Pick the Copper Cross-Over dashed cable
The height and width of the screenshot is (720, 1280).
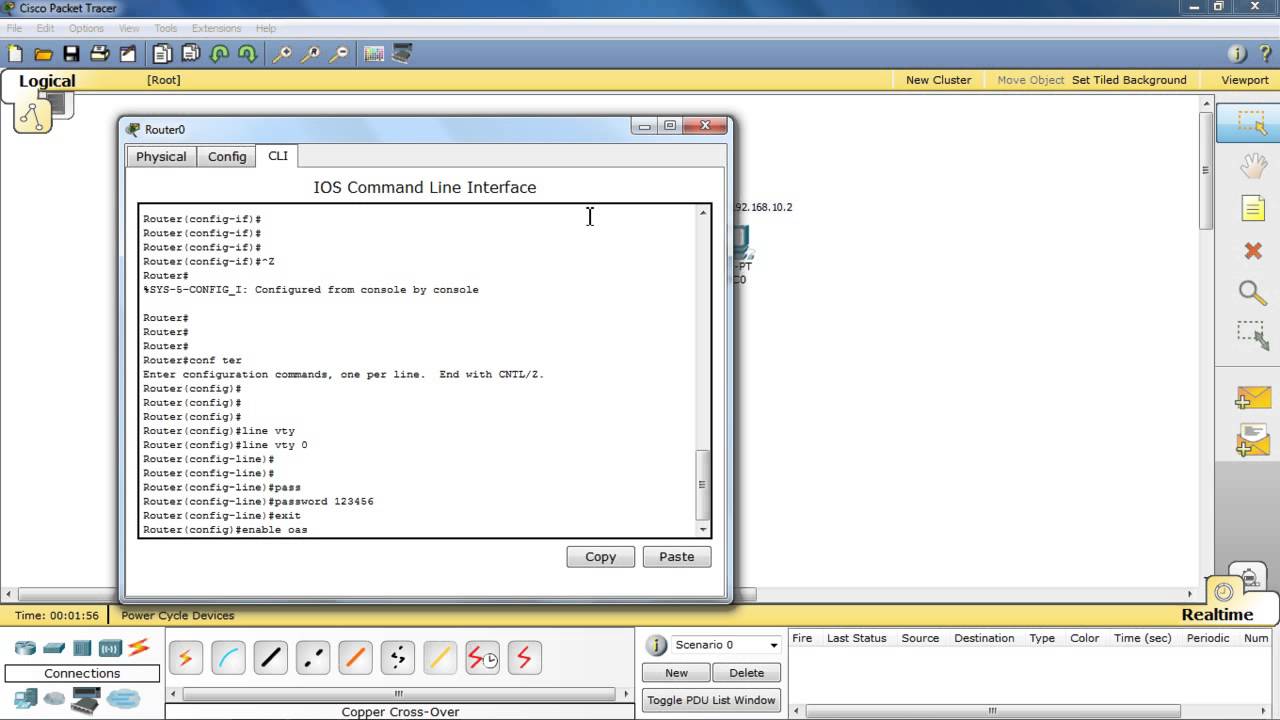pyautogui.click(x=313, y=658)
